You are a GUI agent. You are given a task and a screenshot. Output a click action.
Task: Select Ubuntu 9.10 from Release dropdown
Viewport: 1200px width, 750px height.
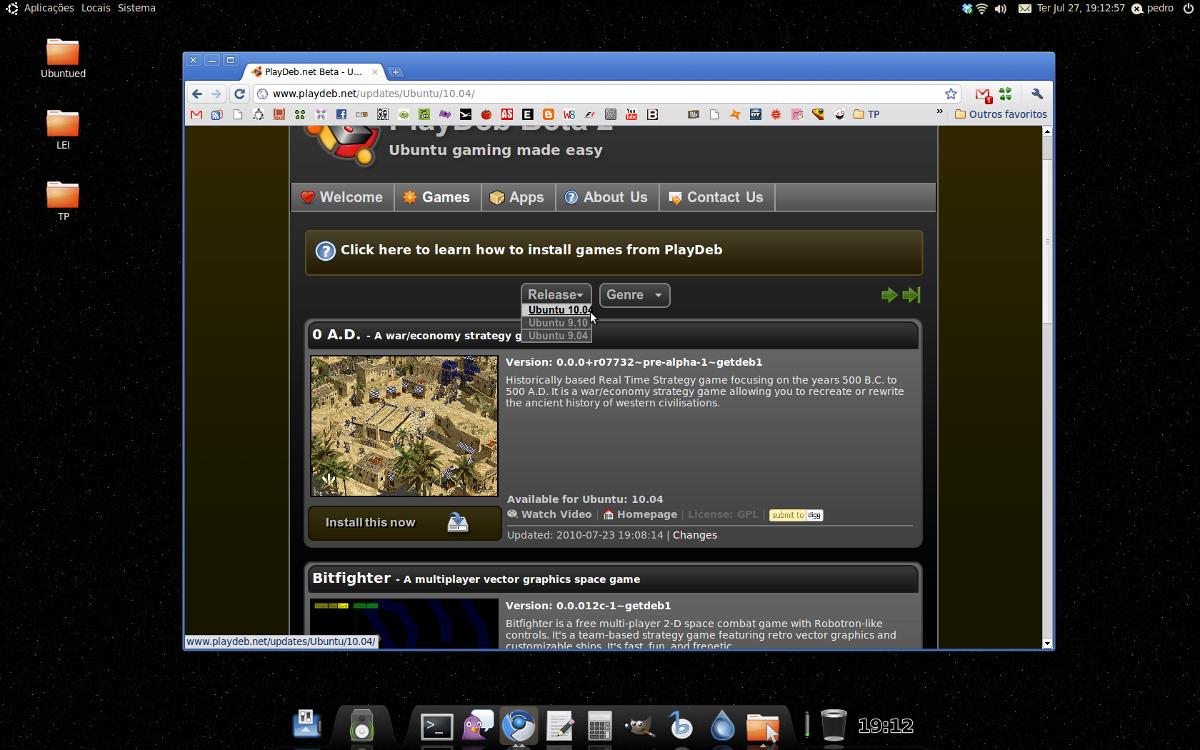click(557, 323)
